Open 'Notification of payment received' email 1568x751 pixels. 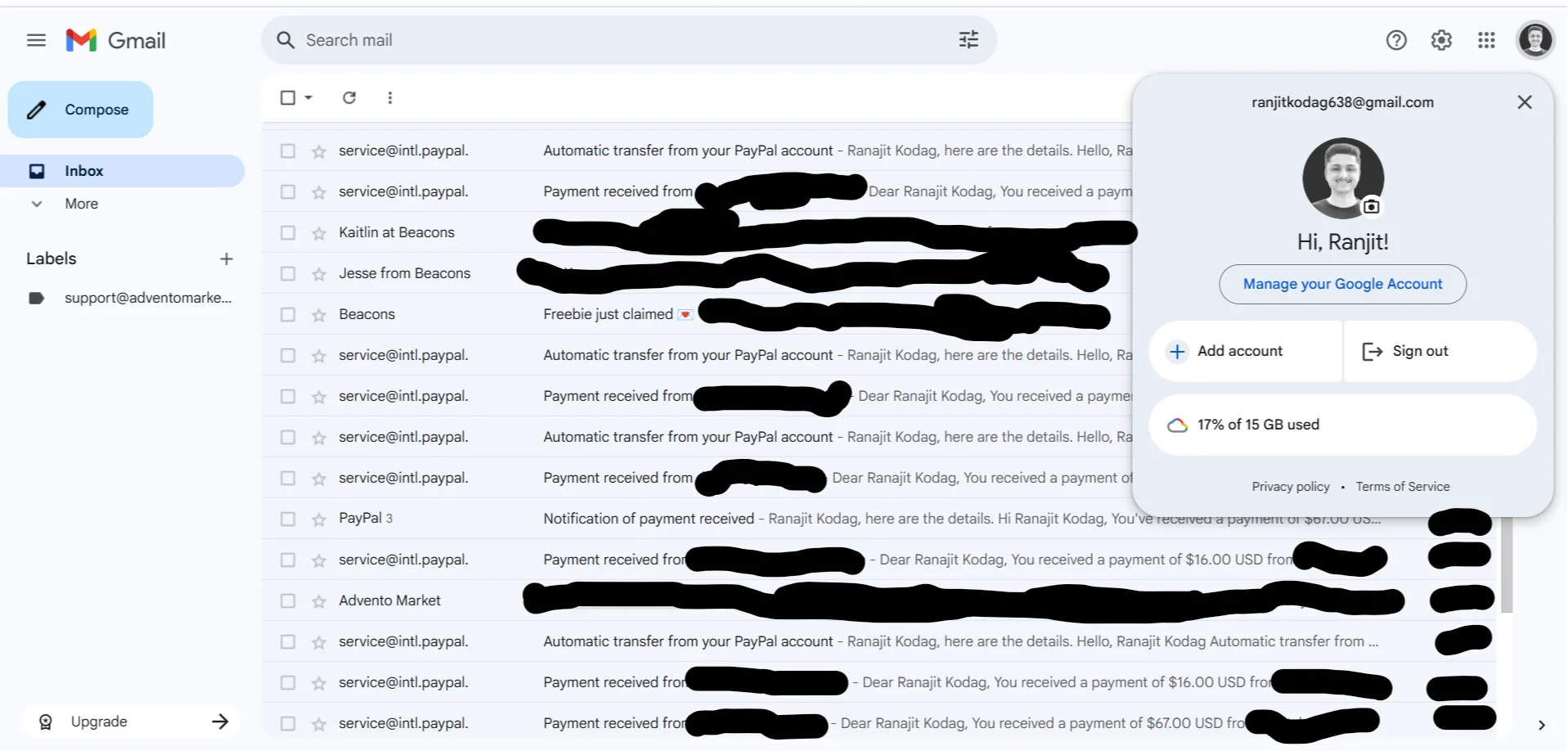coord(879,519)
